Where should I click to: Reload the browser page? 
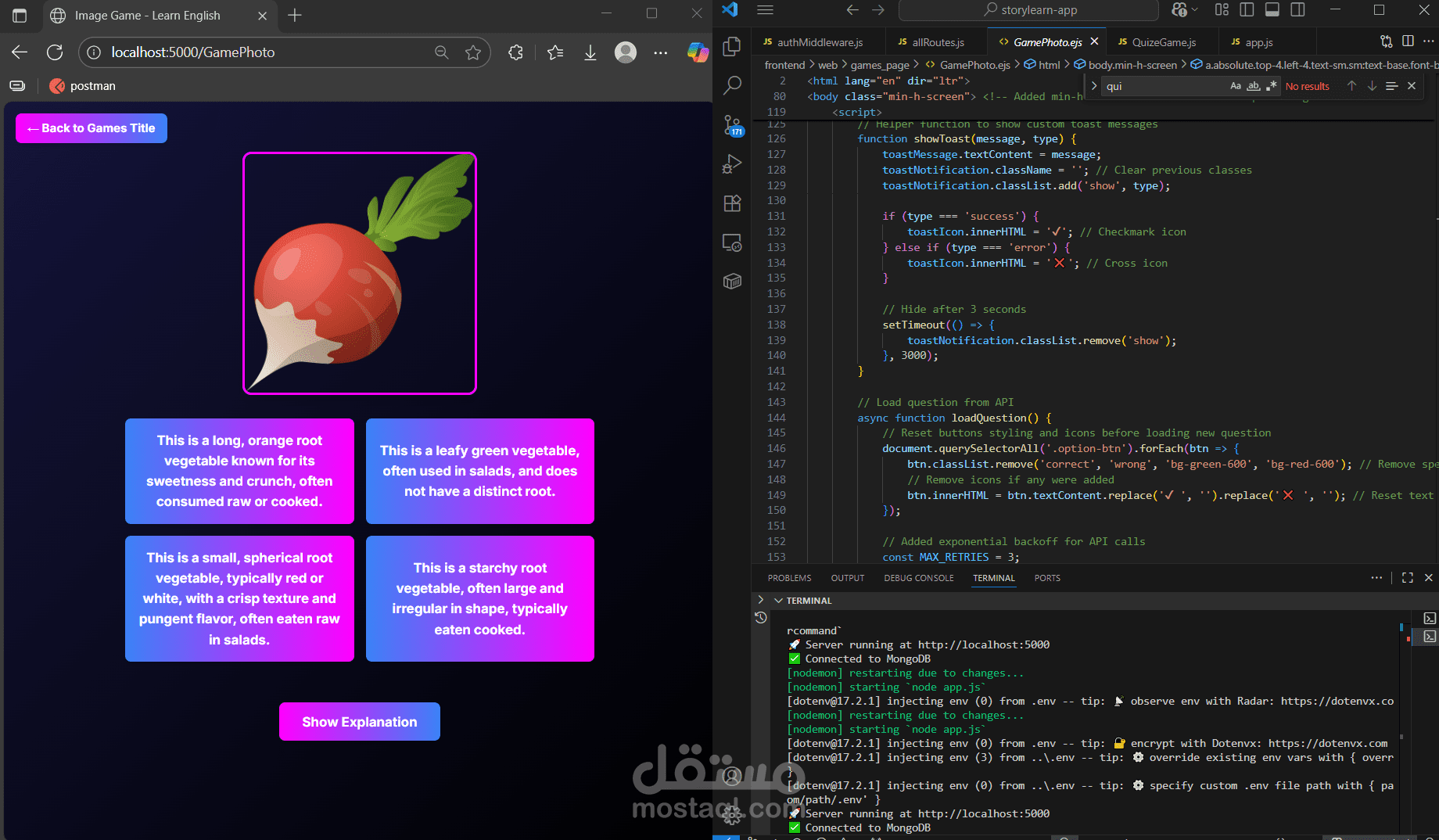click(55, 52)
